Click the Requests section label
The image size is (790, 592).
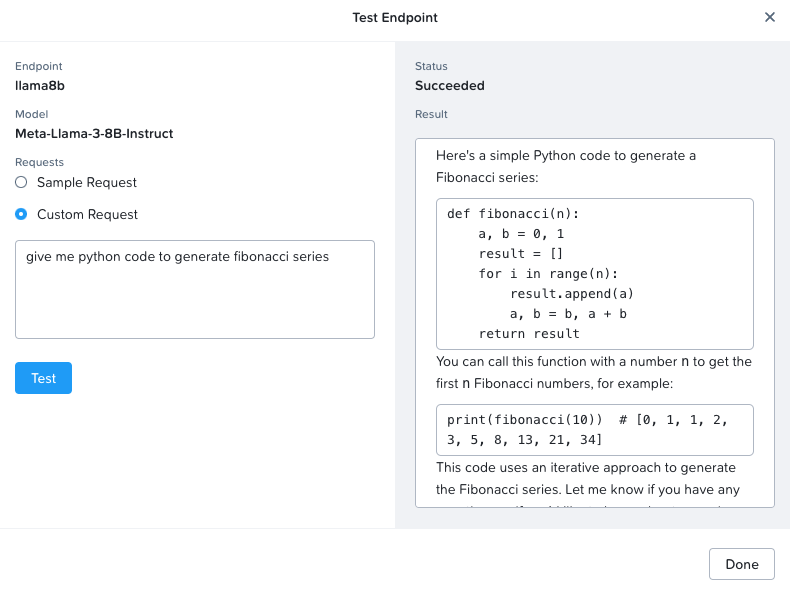[39, 162]
